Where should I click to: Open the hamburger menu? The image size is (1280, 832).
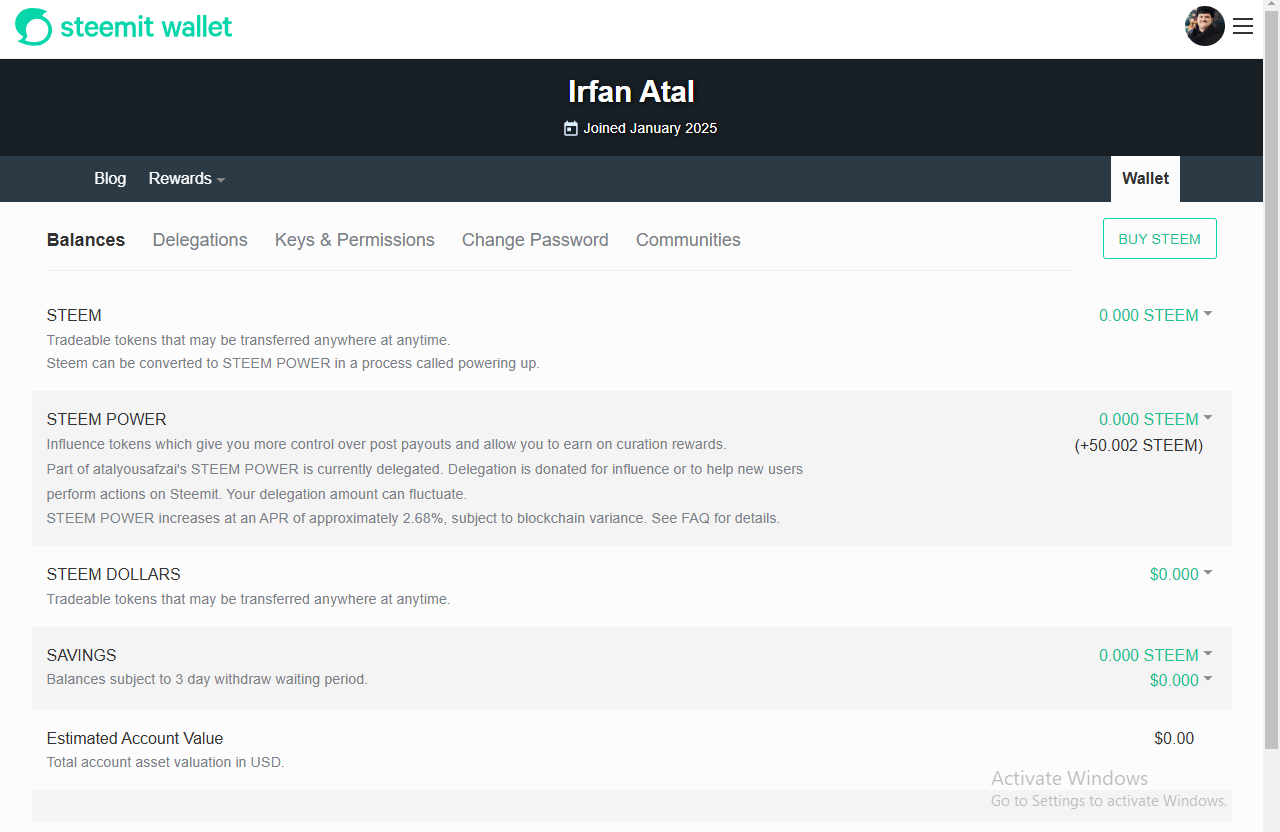(x=1243, y=26)
